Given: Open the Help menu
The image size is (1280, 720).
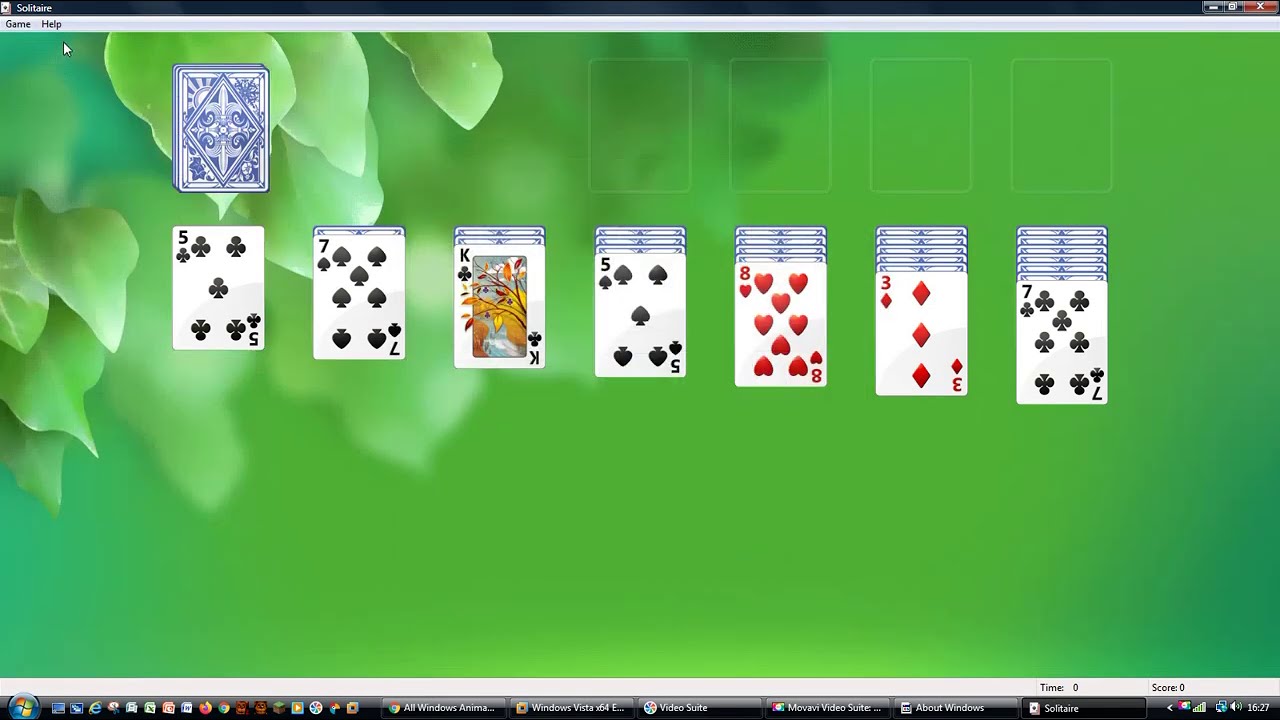Looking at the screenshot, I should pos(51,24).
